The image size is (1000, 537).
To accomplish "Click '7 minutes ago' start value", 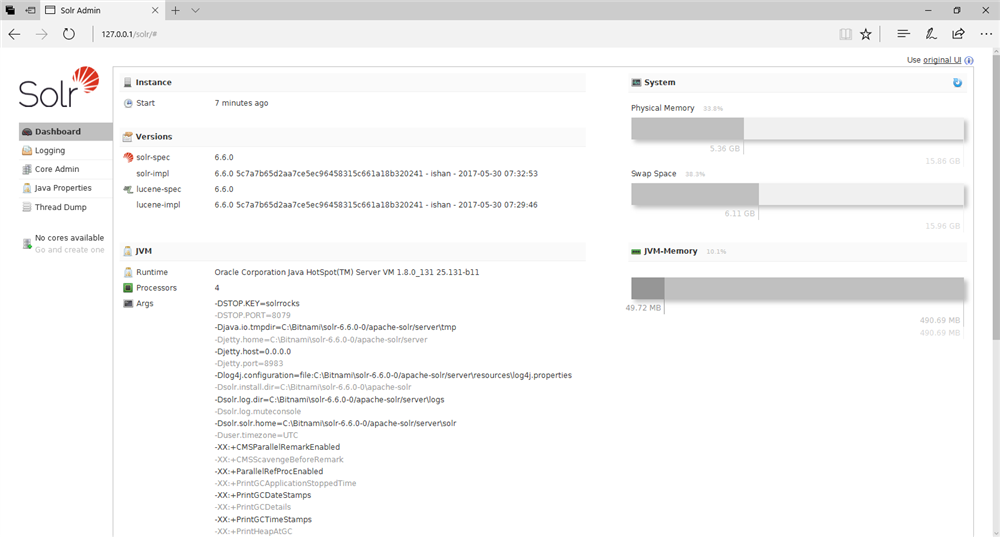I will (x=241, y=103).
